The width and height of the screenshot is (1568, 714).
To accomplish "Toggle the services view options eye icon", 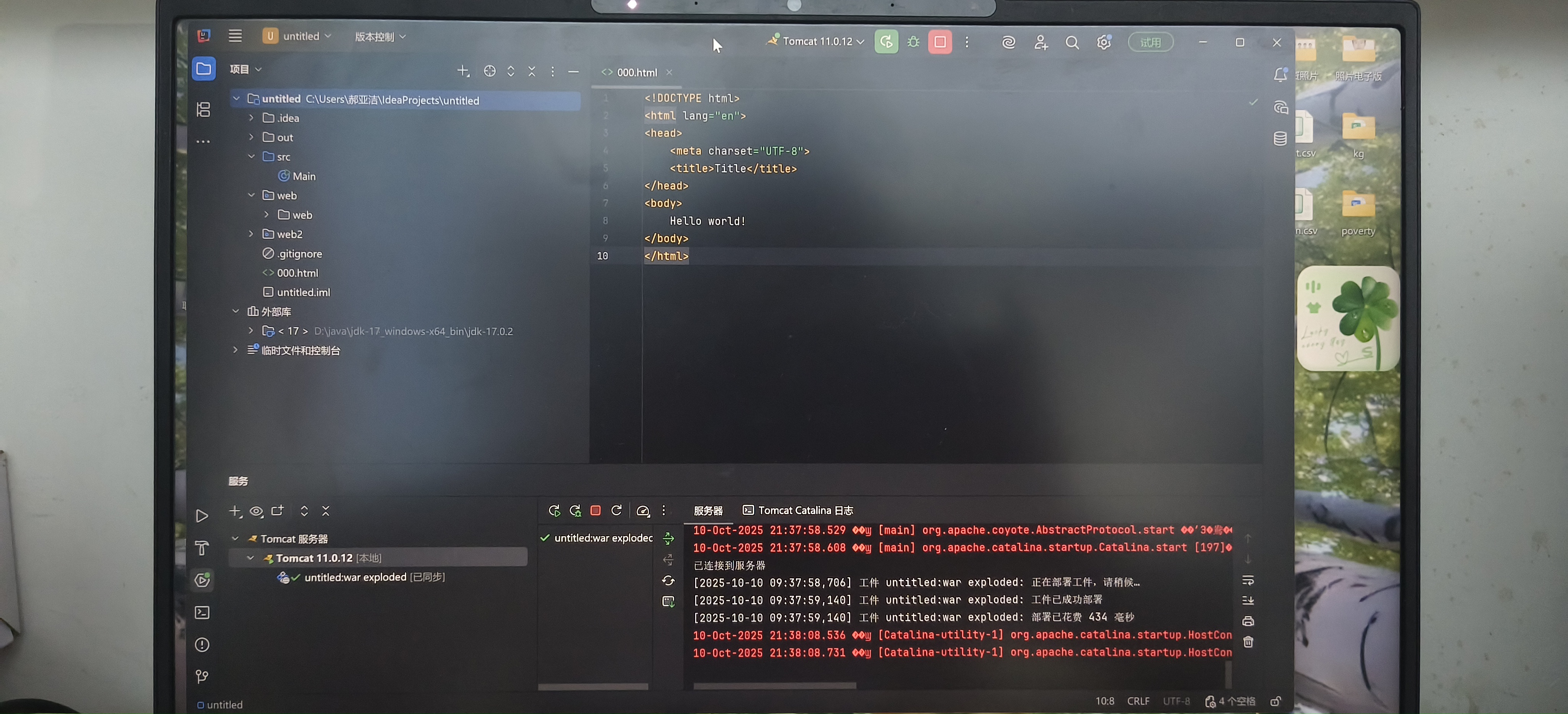I will click(x=256, y=511).
